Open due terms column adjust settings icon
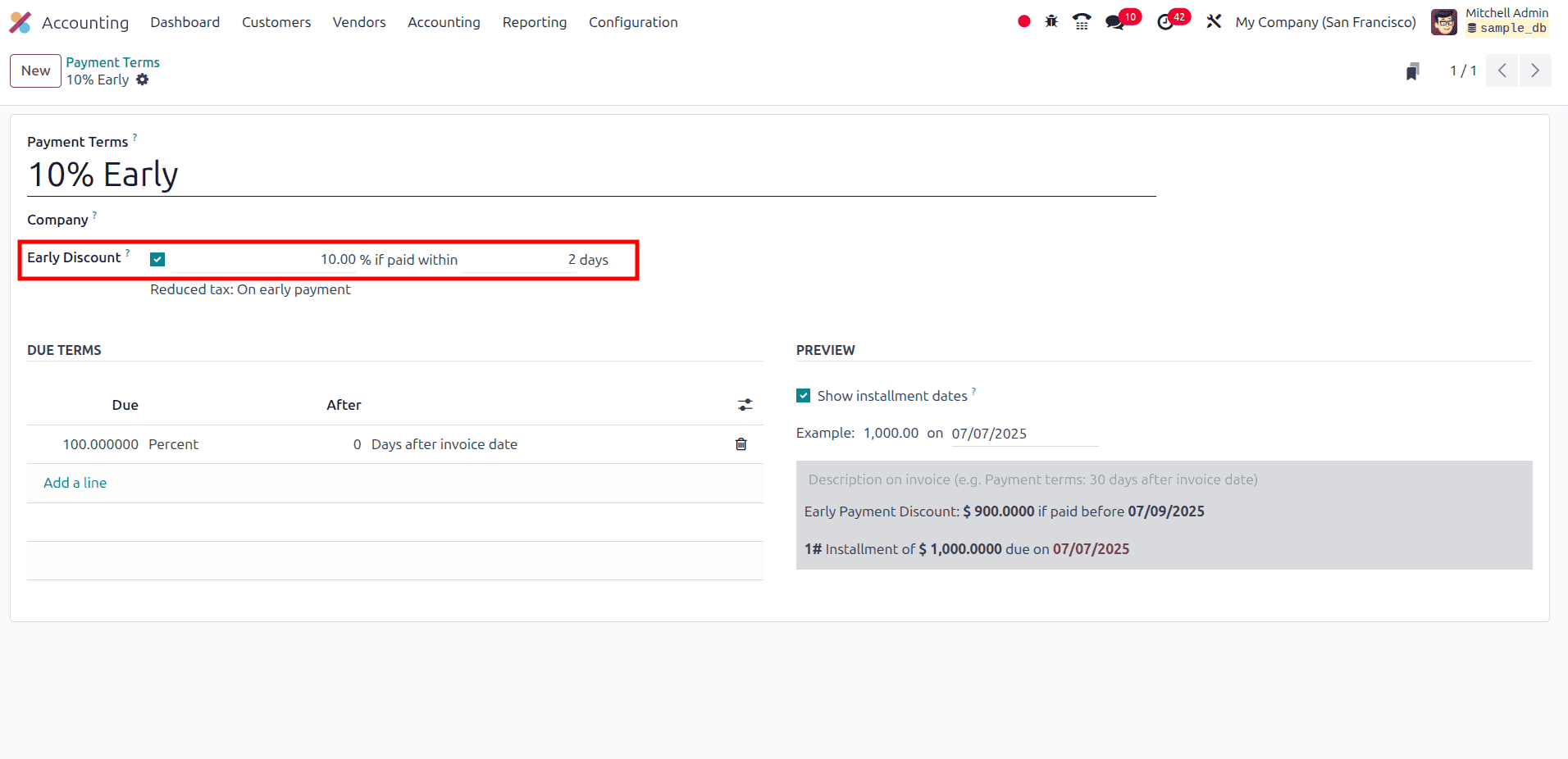This screenshot has width=1568, height=759. pyautogui.click(x=745, y=405)
